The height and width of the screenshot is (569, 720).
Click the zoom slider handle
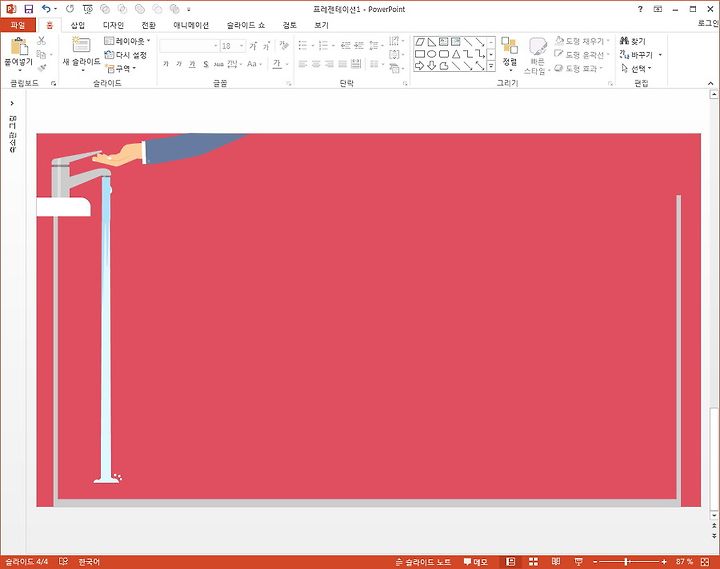tap(626, 562)
